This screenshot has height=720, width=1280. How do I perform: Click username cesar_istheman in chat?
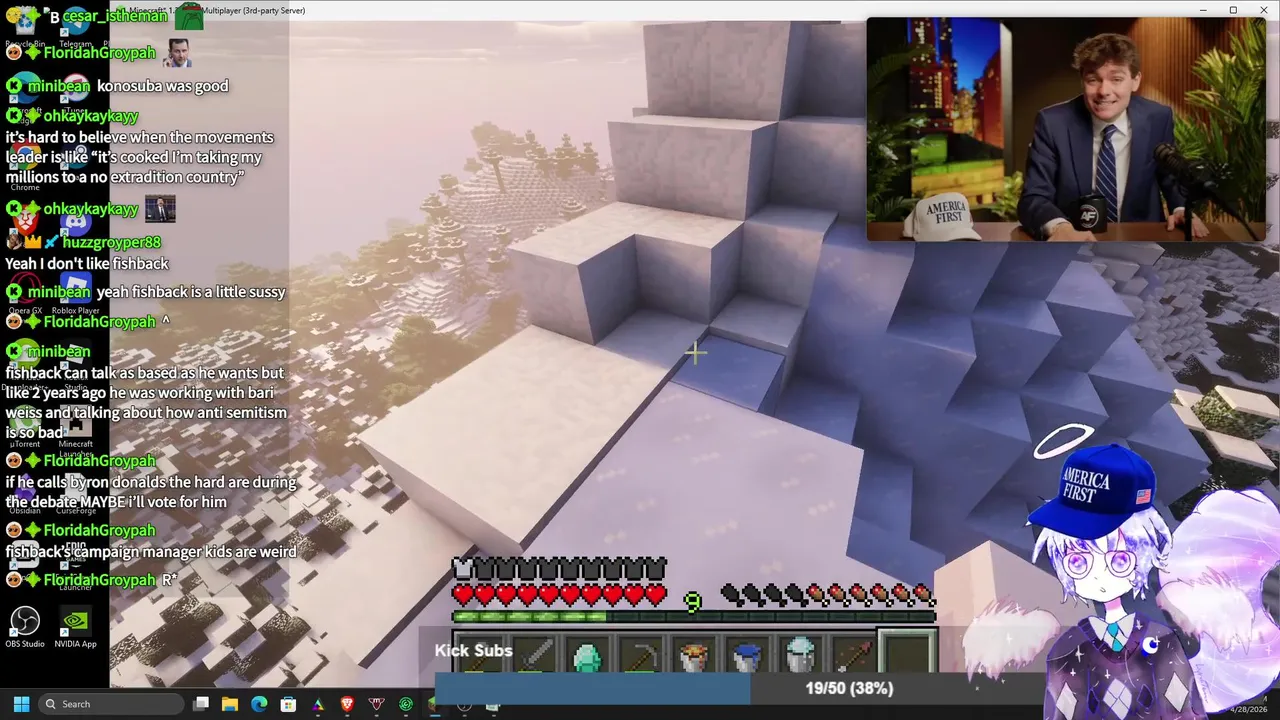[114, 17]
